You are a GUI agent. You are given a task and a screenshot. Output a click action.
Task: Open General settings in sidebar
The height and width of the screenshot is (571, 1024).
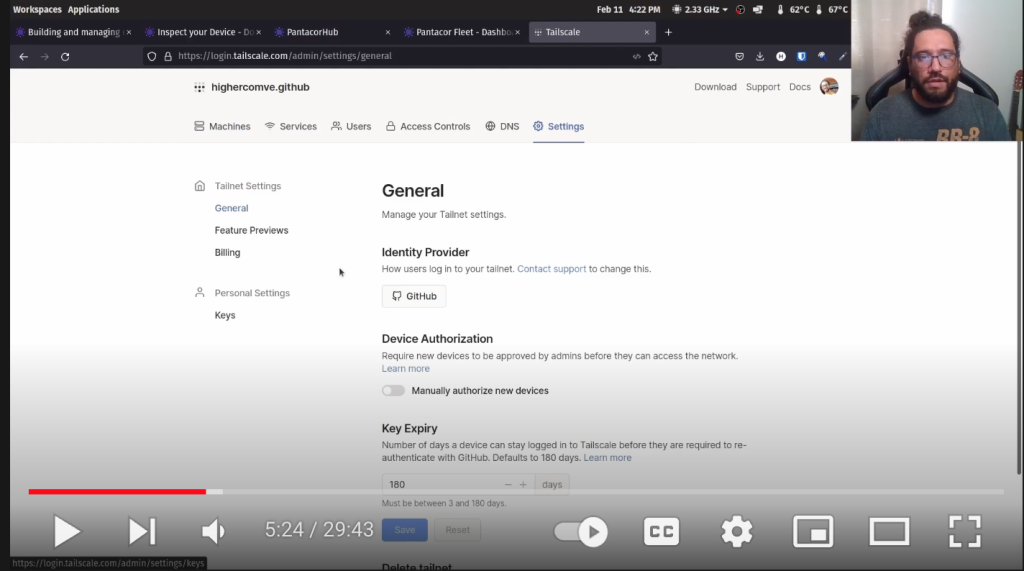(x=231, y=208)
